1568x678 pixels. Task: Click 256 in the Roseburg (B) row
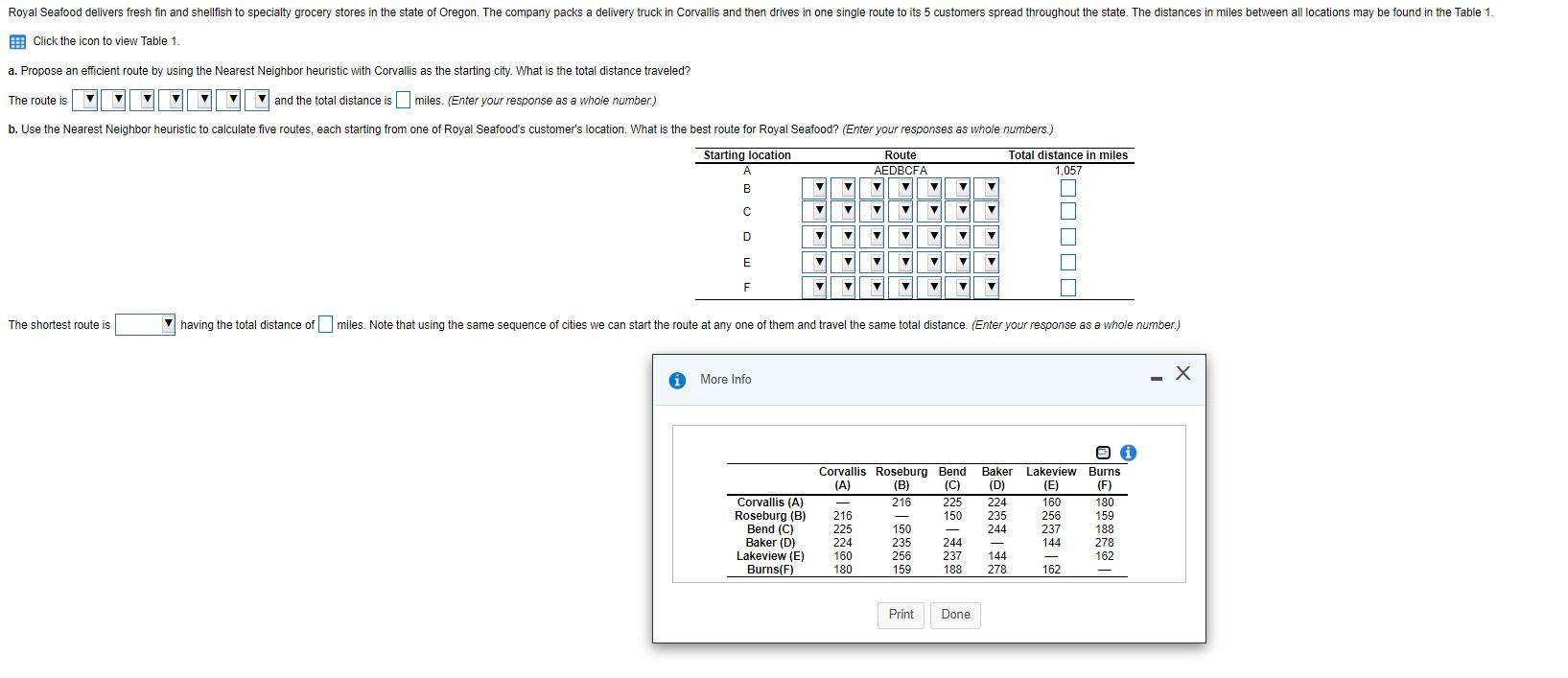click(x=1051, y=516)
